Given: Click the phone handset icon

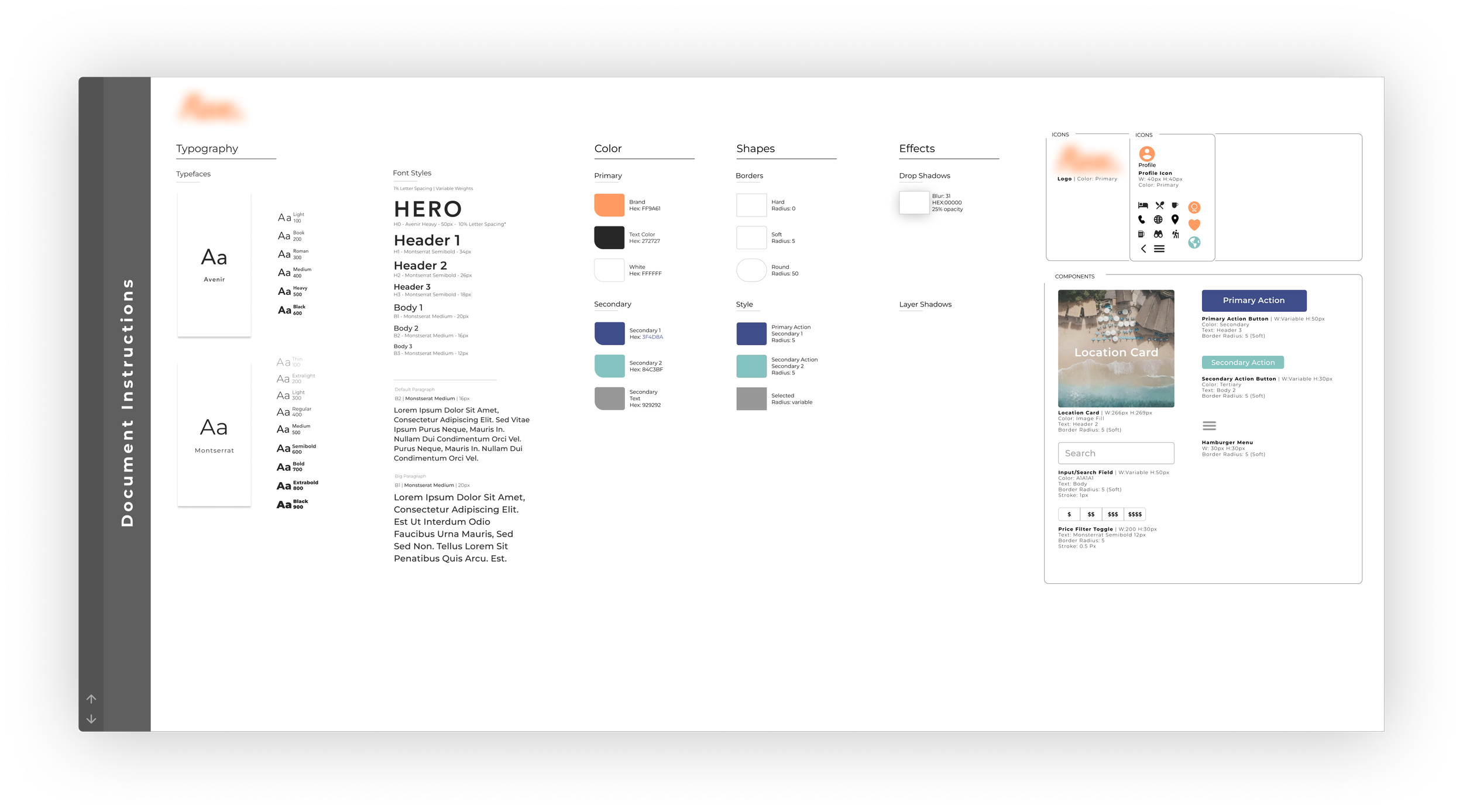Looking at the screenshot, I should click(1141, 220).
